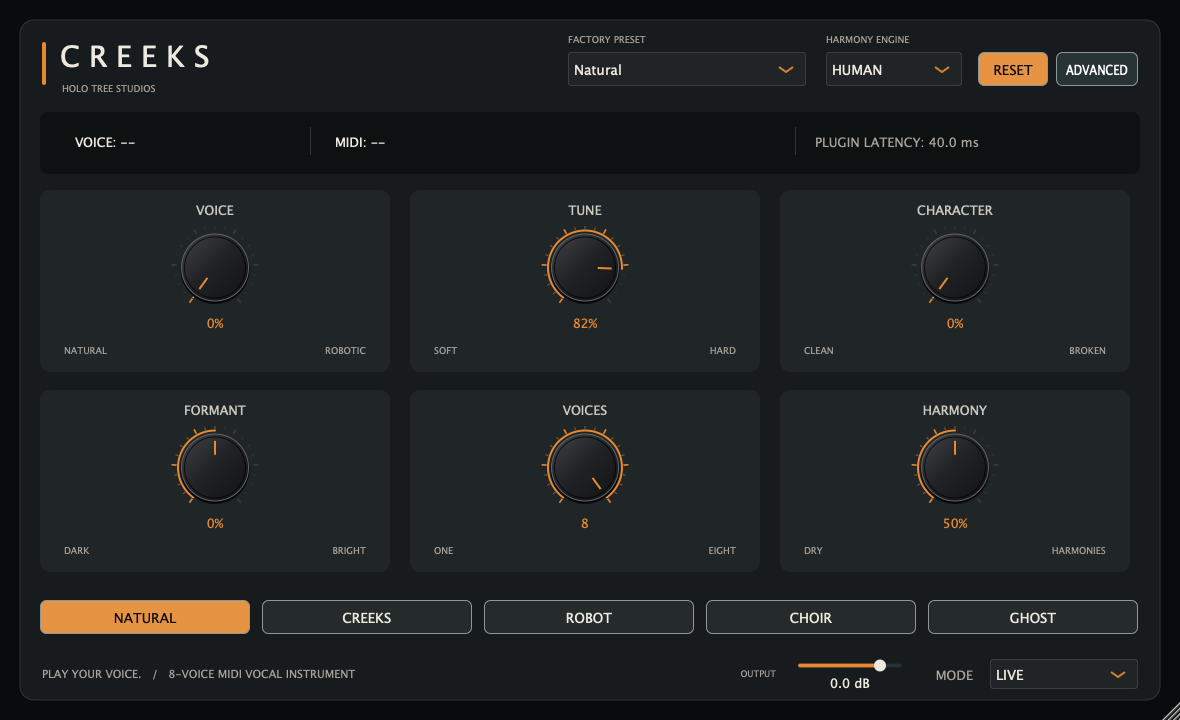Click the 82% value under TUNE
This screenshot has height=720, width=1180.
pyautogui.click(x=585, y=324)
